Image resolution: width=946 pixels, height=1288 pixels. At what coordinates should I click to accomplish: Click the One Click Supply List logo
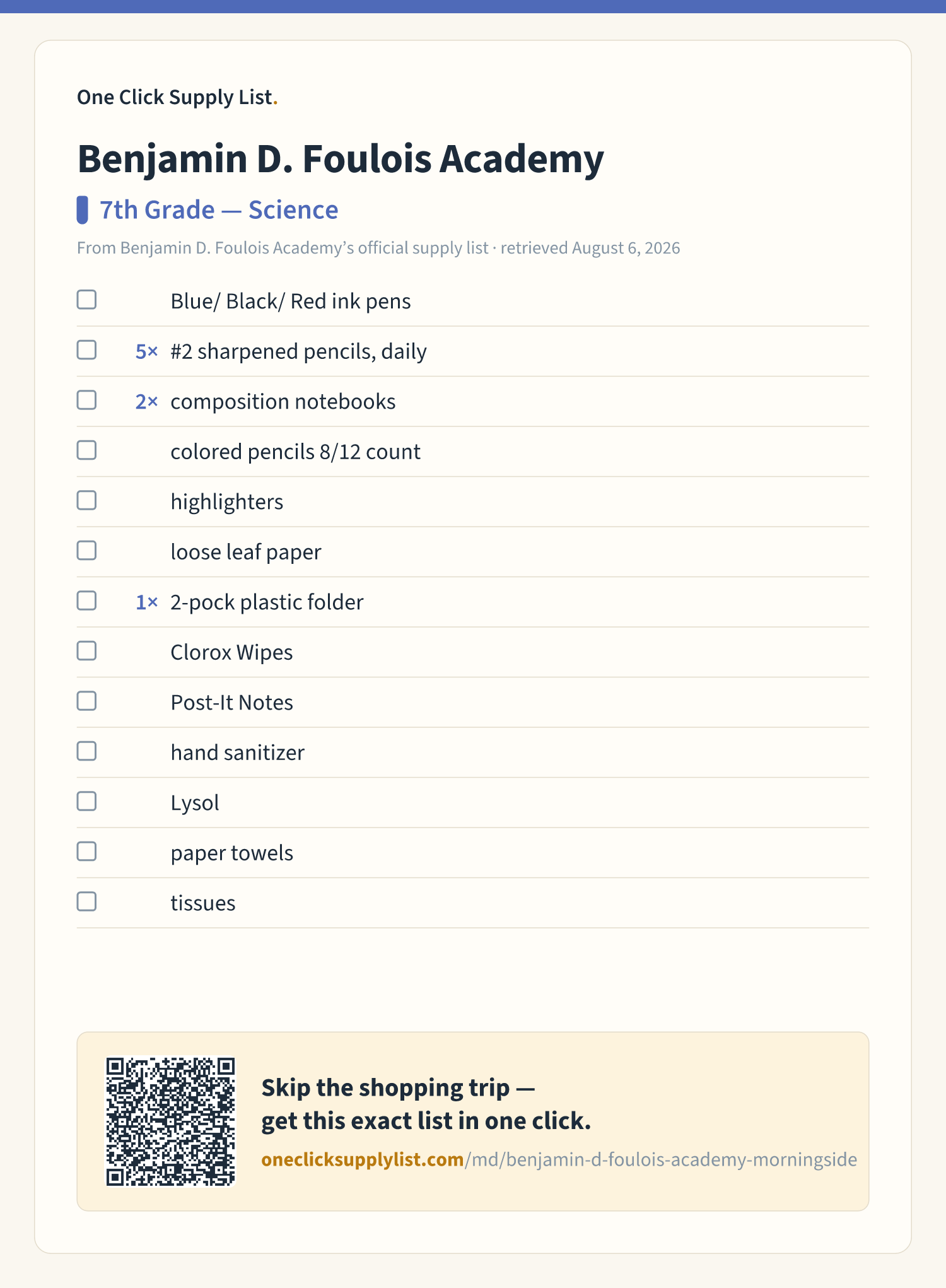[x=177, y=97]
